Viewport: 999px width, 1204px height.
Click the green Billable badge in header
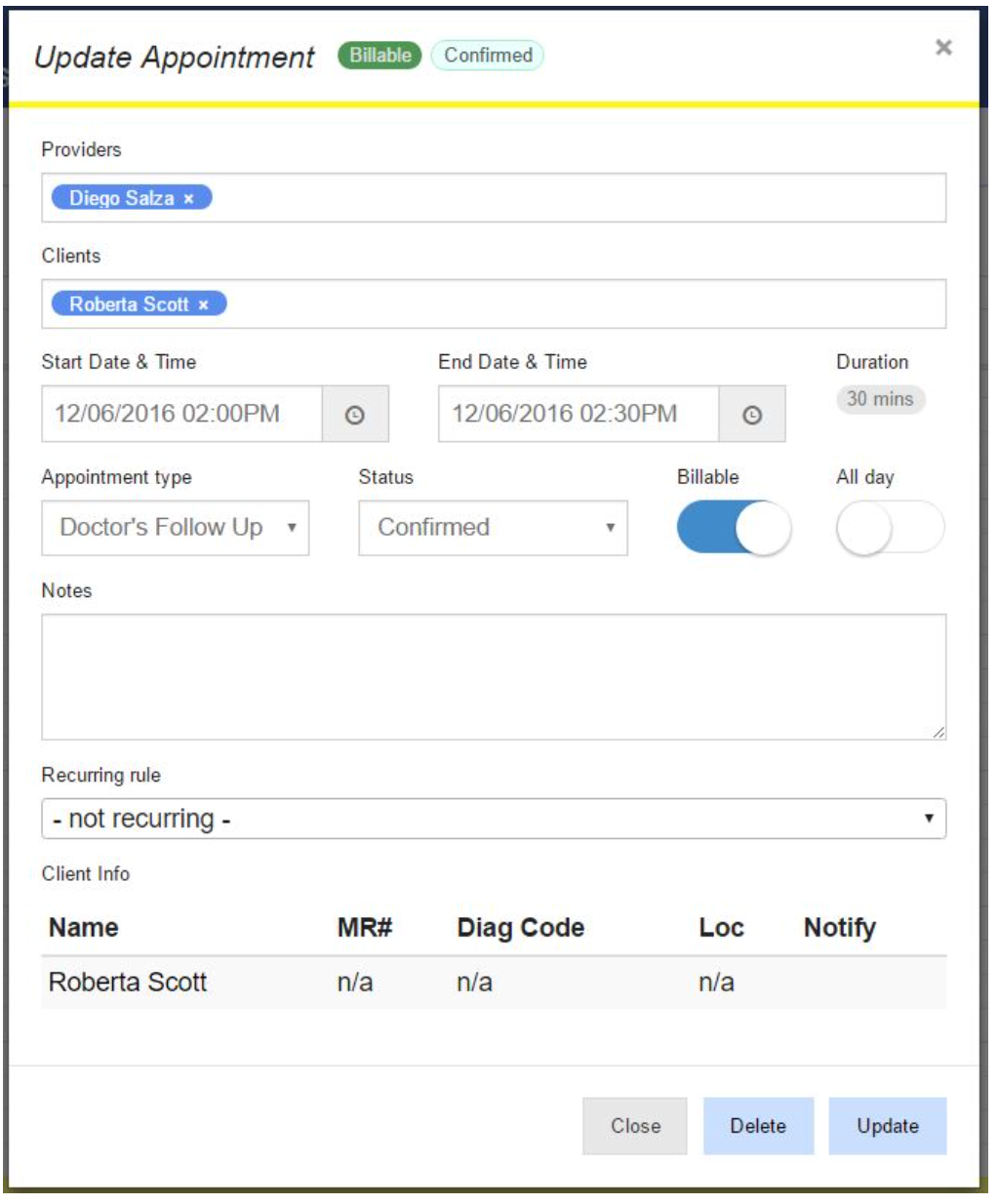click(380, 56)
